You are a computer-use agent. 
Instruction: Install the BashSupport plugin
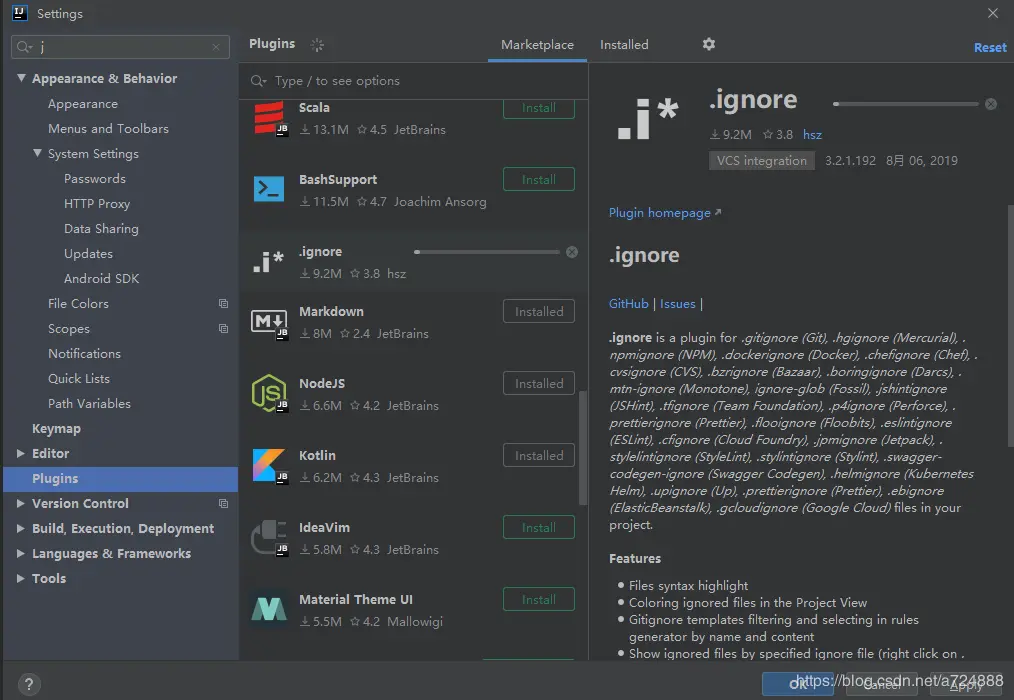539,179
